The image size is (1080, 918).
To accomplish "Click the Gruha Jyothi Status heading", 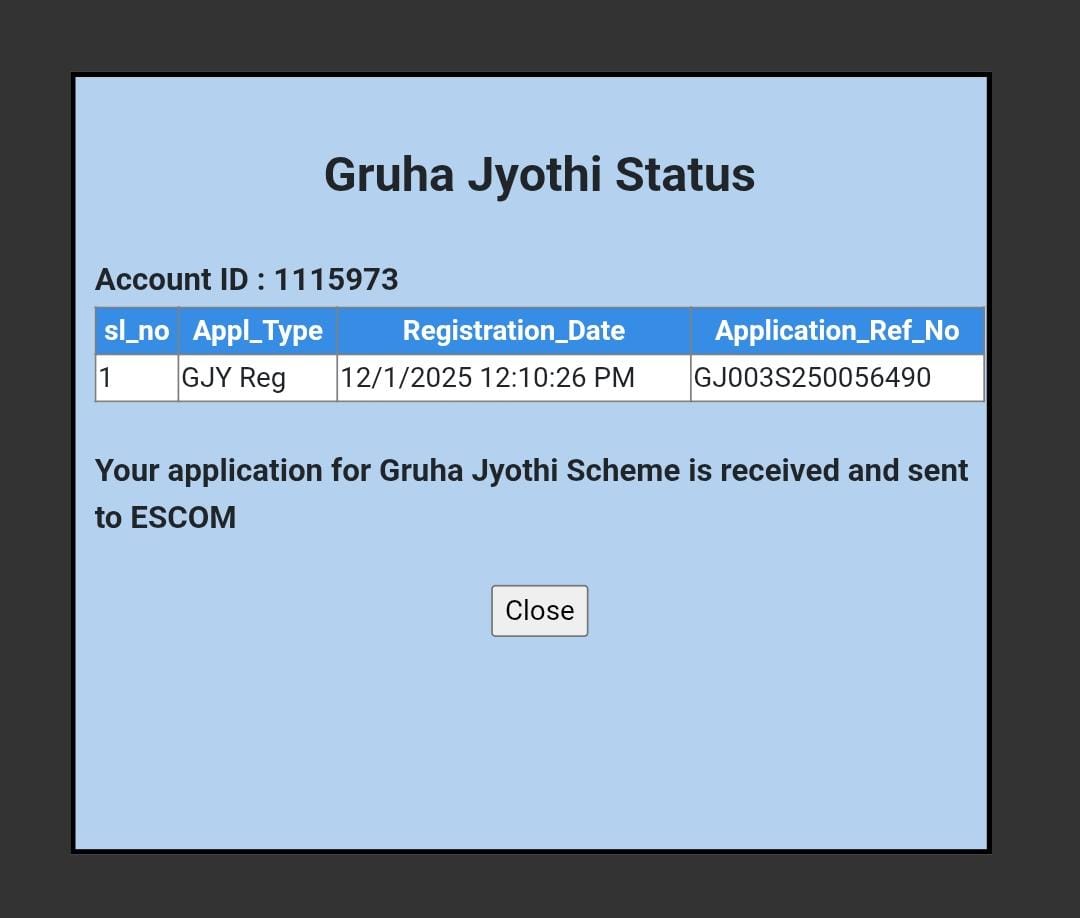I will pyautogui.click(x=539, y=175).
